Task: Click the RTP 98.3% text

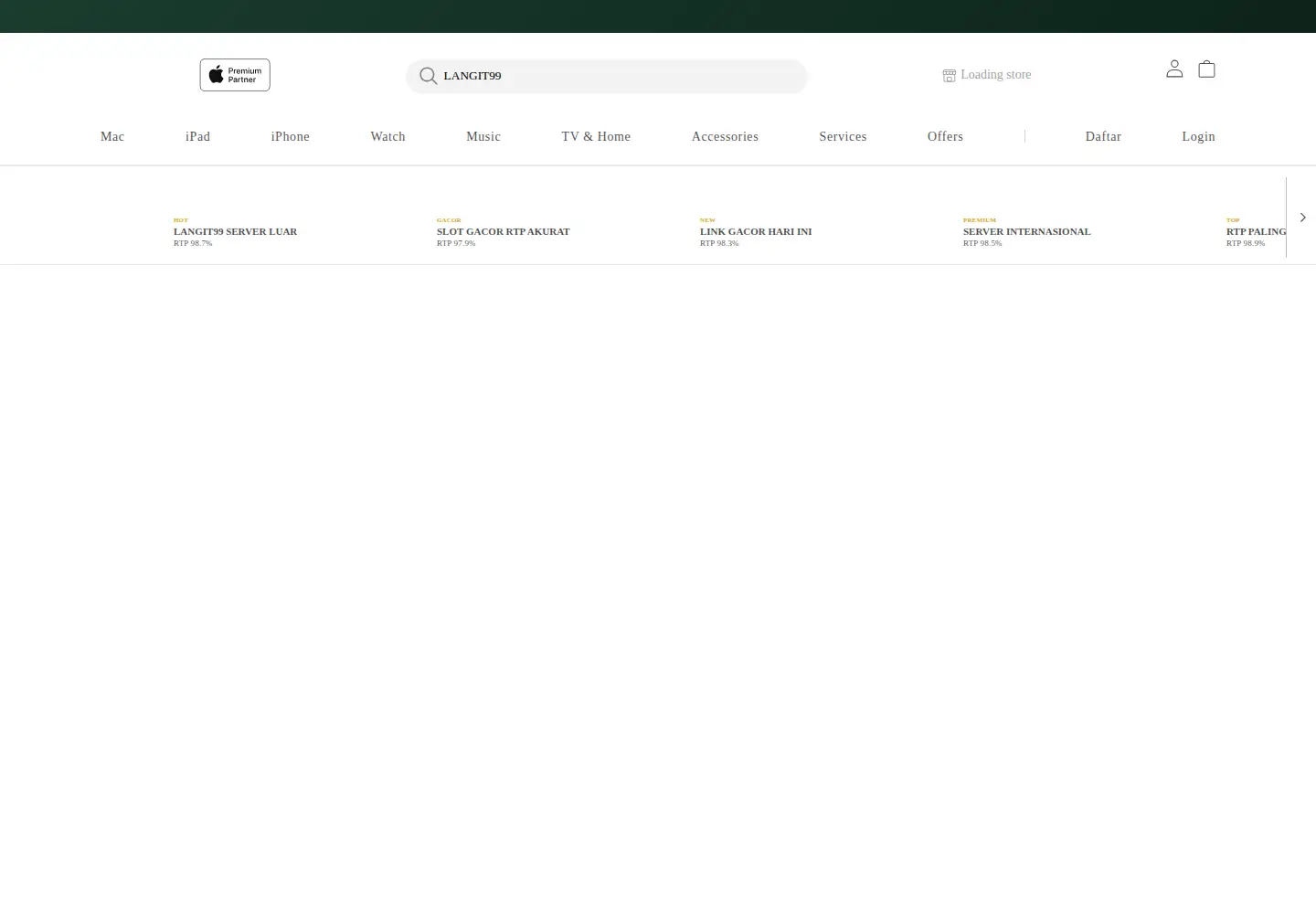Action: click(719, 243)
